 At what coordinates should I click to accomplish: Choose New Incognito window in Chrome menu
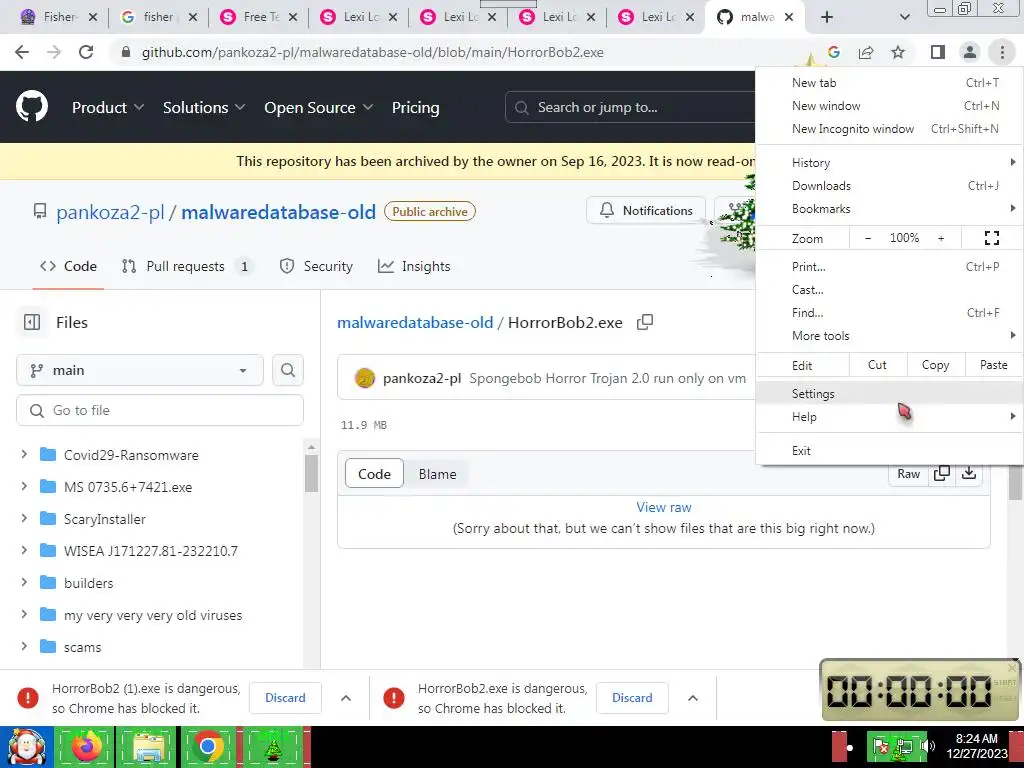pos(889,129)
